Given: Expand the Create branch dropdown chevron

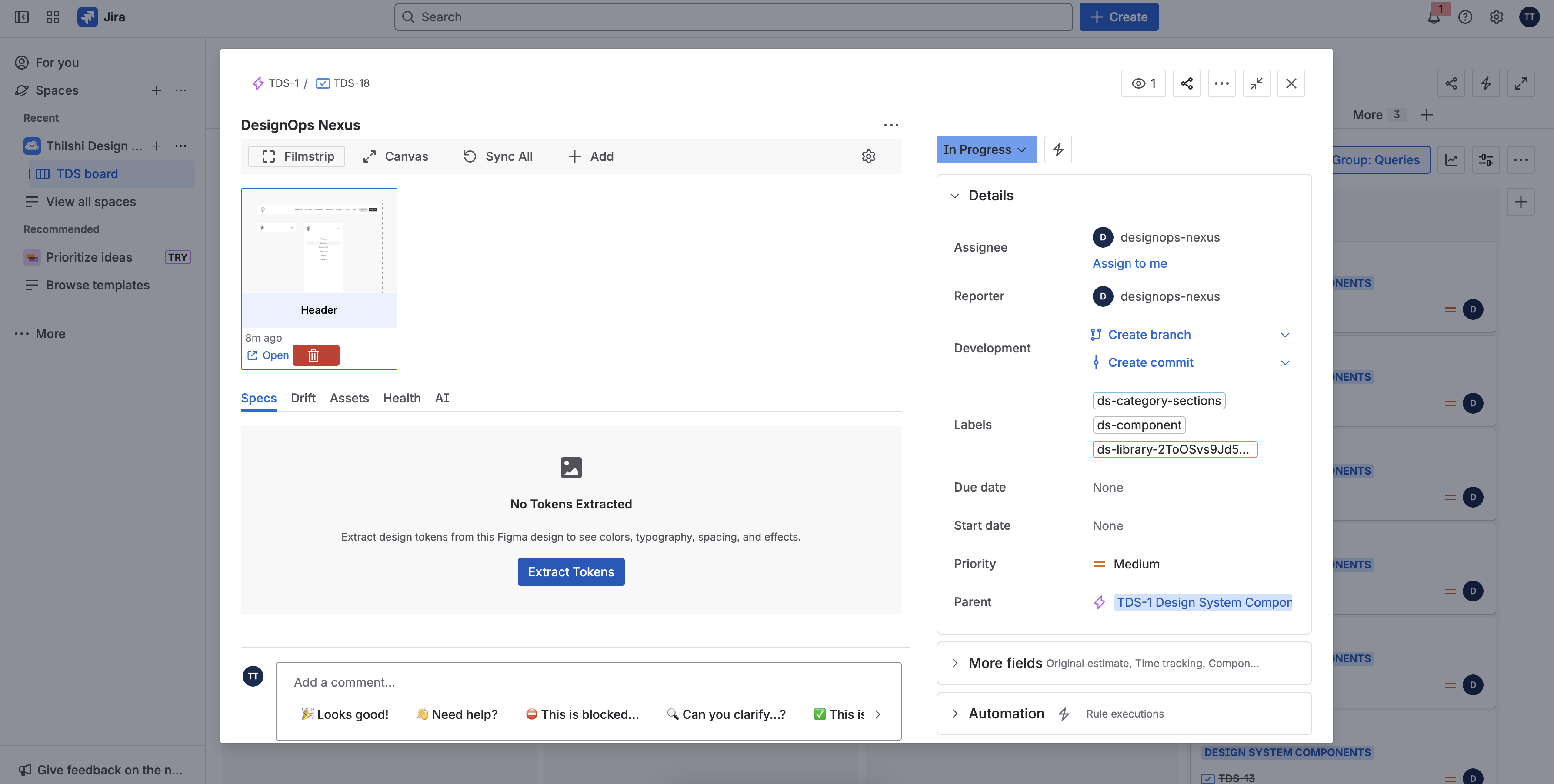Looking at the screenshot, I should [1284, 335].
